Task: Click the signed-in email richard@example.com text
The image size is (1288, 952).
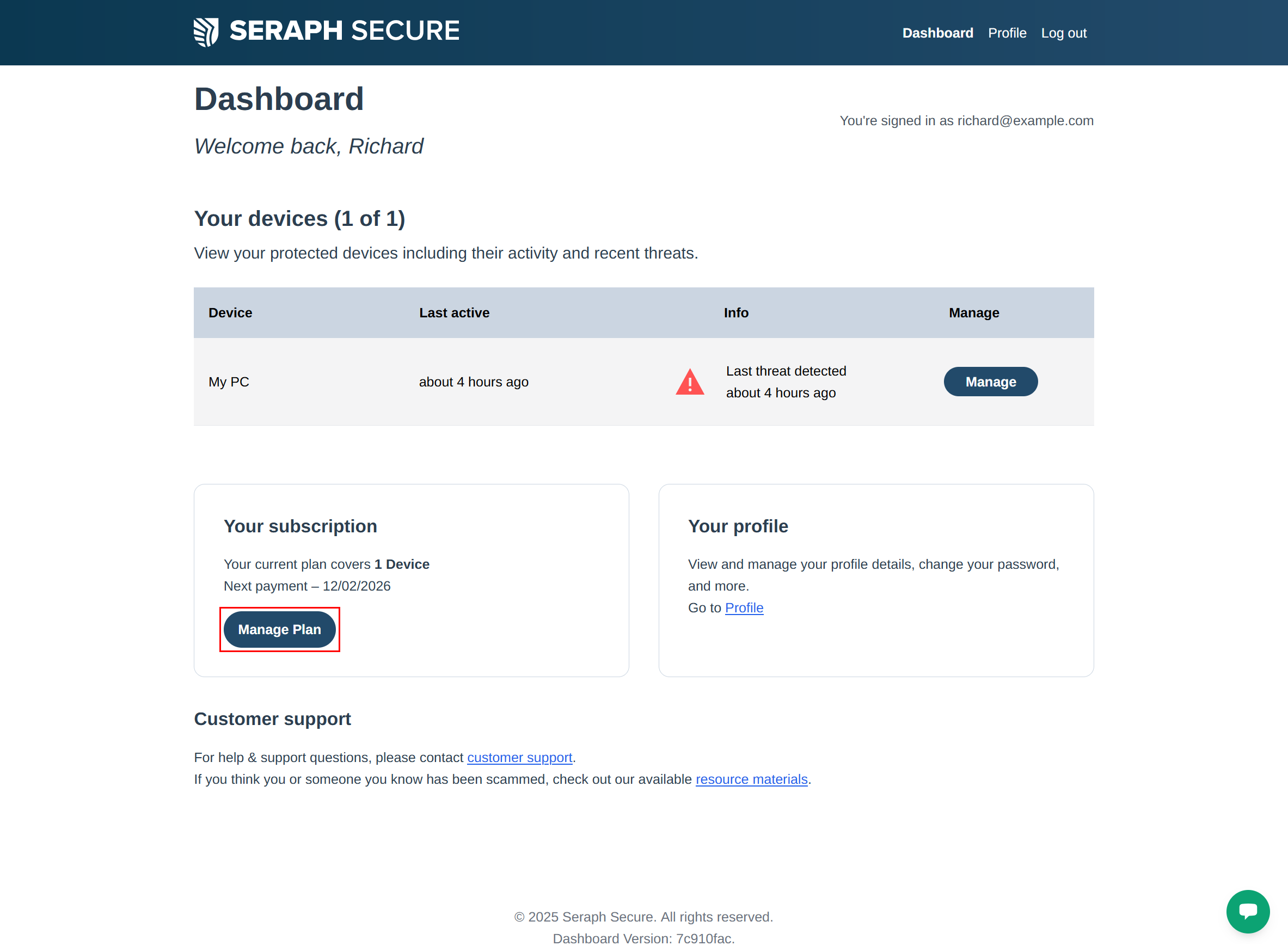Action: (x=1025, y=121)
